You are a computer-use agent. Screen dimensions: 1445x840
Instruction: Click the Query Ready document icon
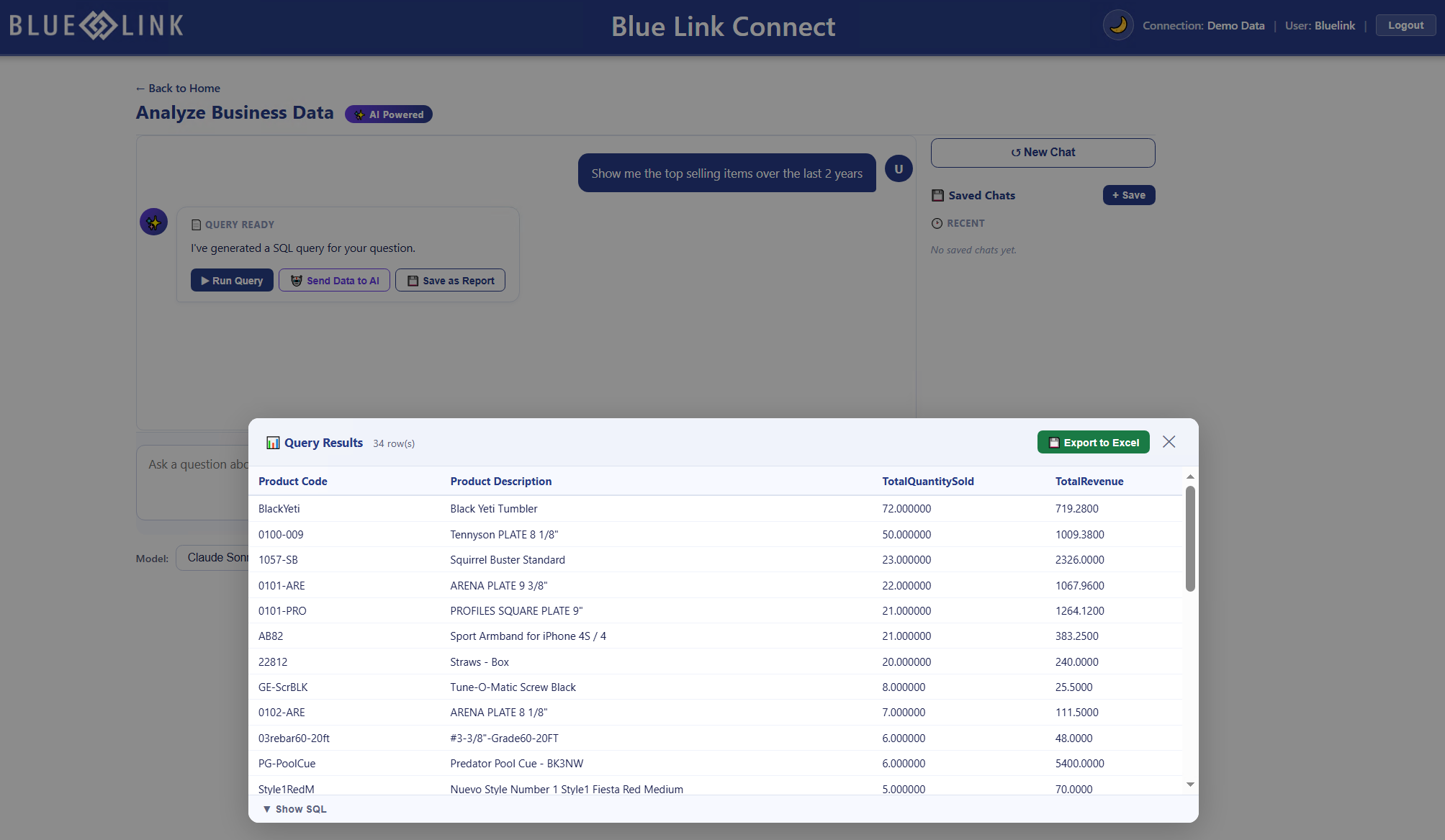click(x=196, y=225)
